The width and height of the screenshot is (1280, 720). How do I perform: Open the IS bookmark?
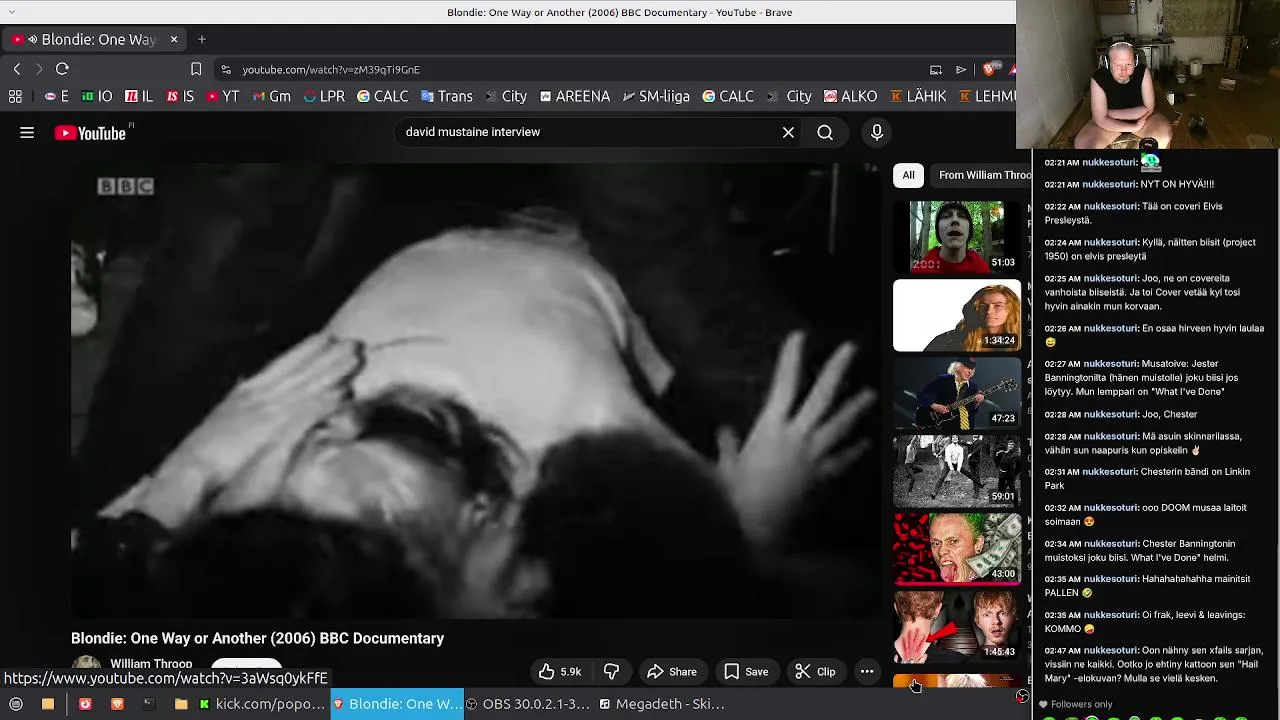coord(180,96)
